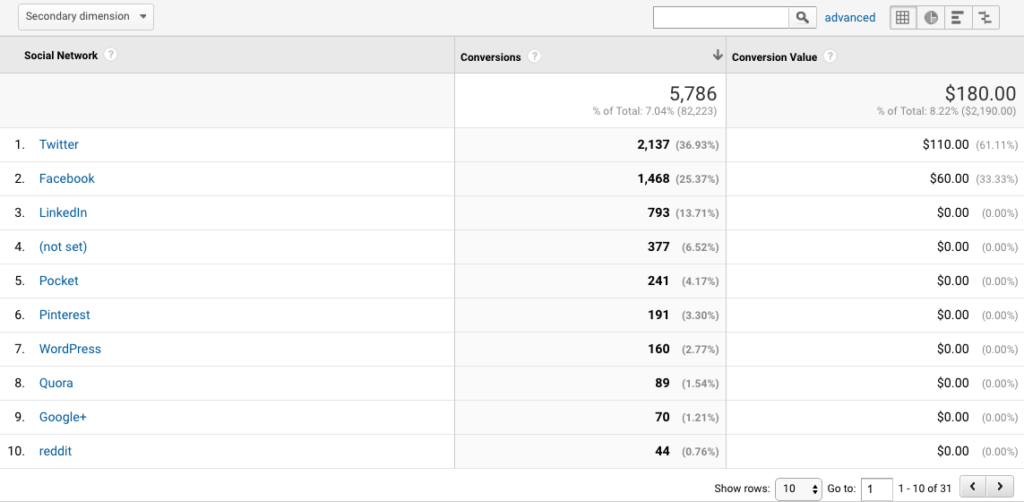Screen dimensions: 1024x502
Task: Sort by the Conversion Value column header
Action: click(774, 57)
